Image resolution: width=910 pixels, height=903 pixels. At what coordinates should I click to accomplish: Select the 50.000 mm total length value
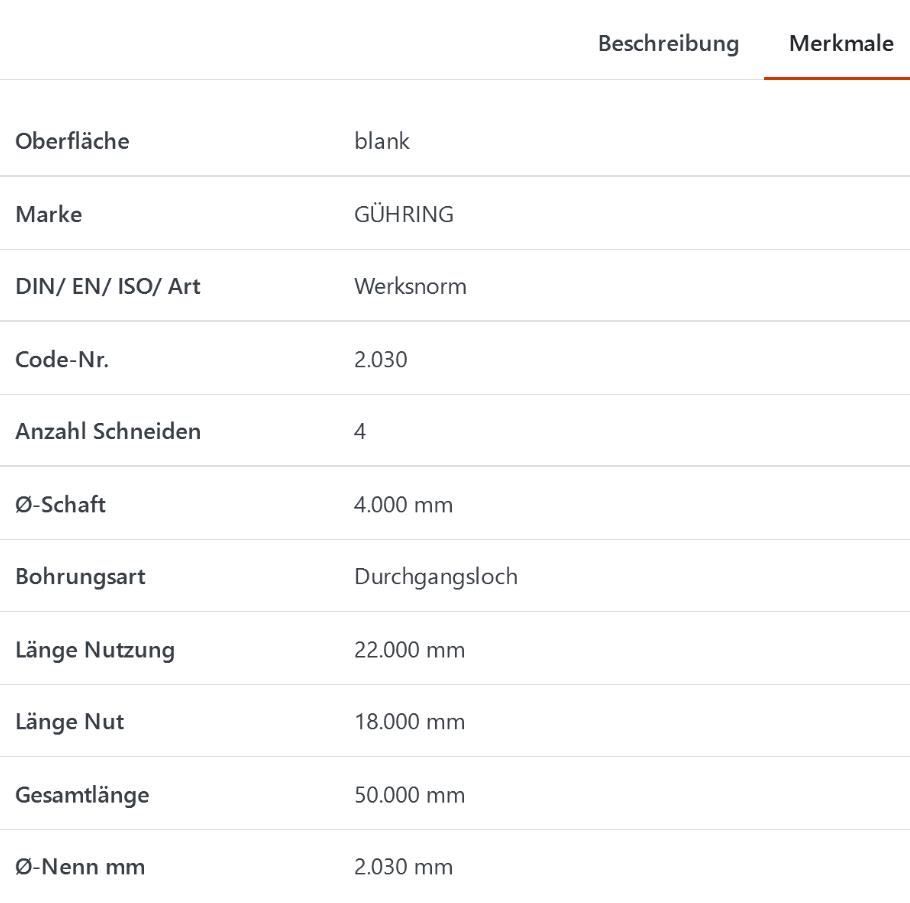(409, 795)
